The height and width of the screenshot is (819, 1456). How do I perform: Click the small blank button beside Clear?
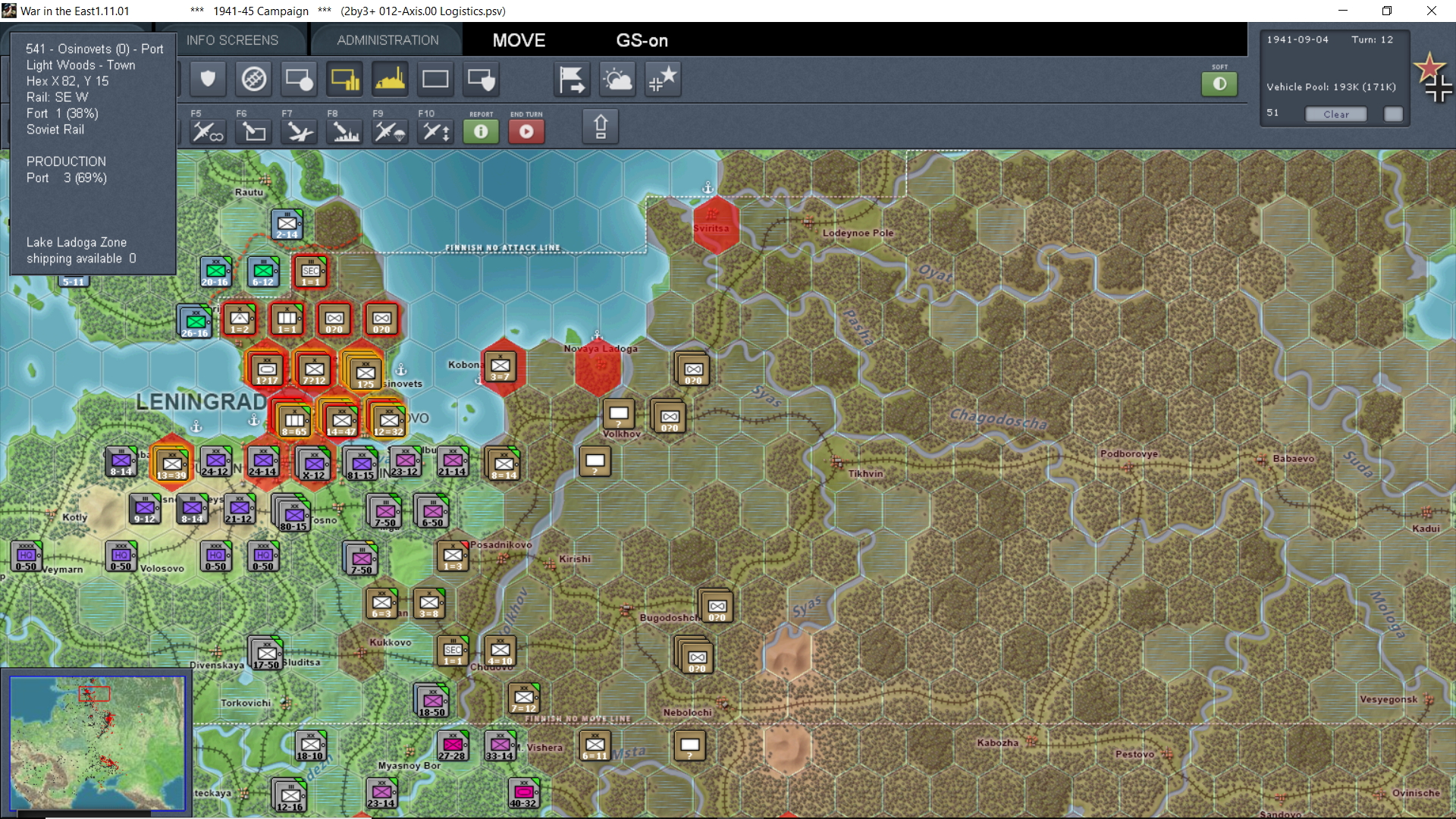[1393, 114]
